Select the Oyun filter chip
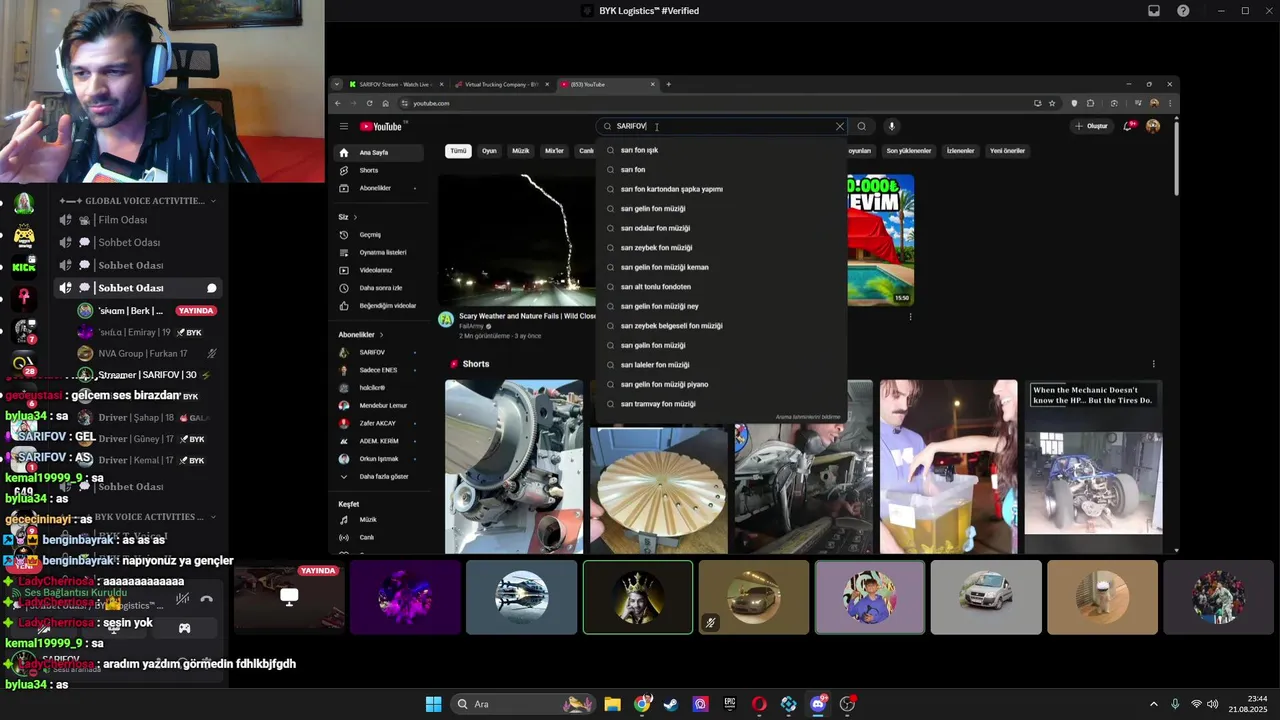Screen dimensions: 1280x720 (x=489, y=151)
